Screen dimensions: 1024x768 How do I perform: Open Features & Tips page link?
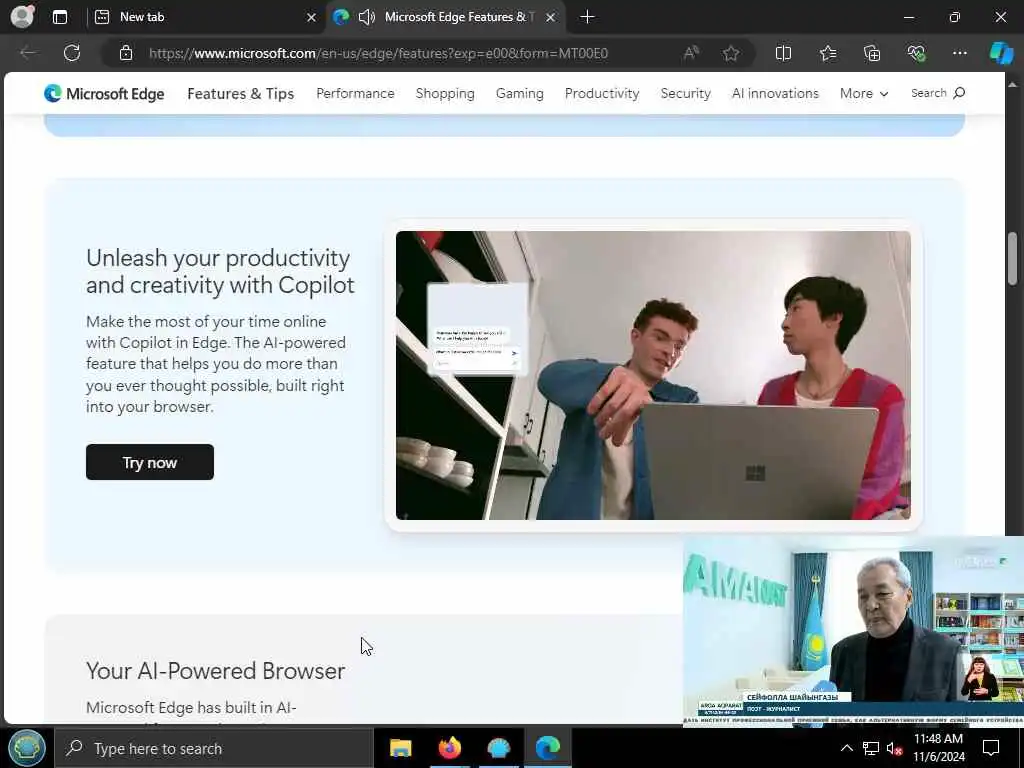pyautogui.click(x=240, y=93)
